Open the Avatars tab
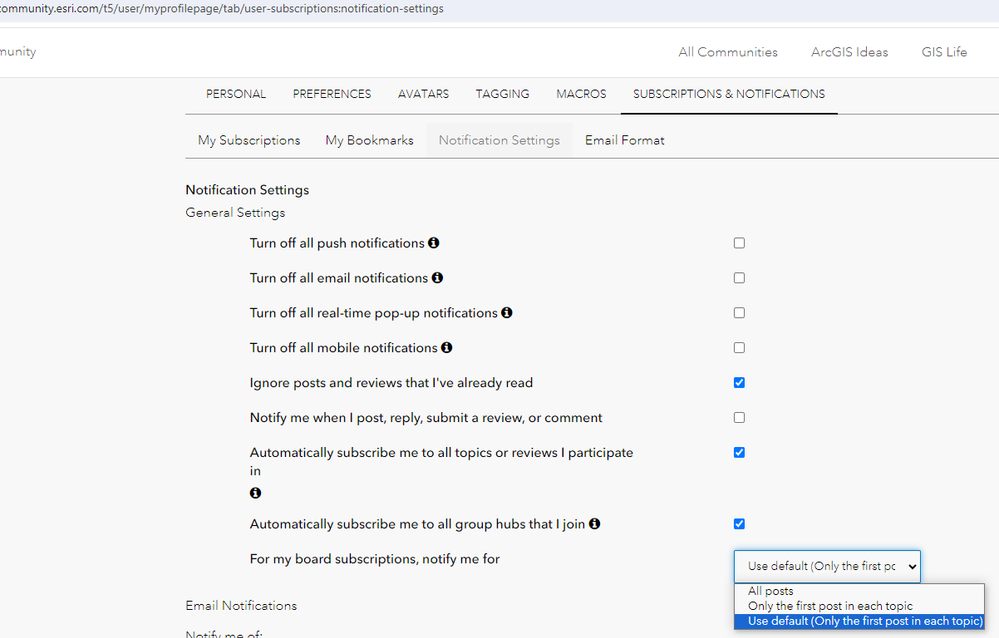This screenshot has width=999, height=638. pyautogui.click(x=423, y=94)
